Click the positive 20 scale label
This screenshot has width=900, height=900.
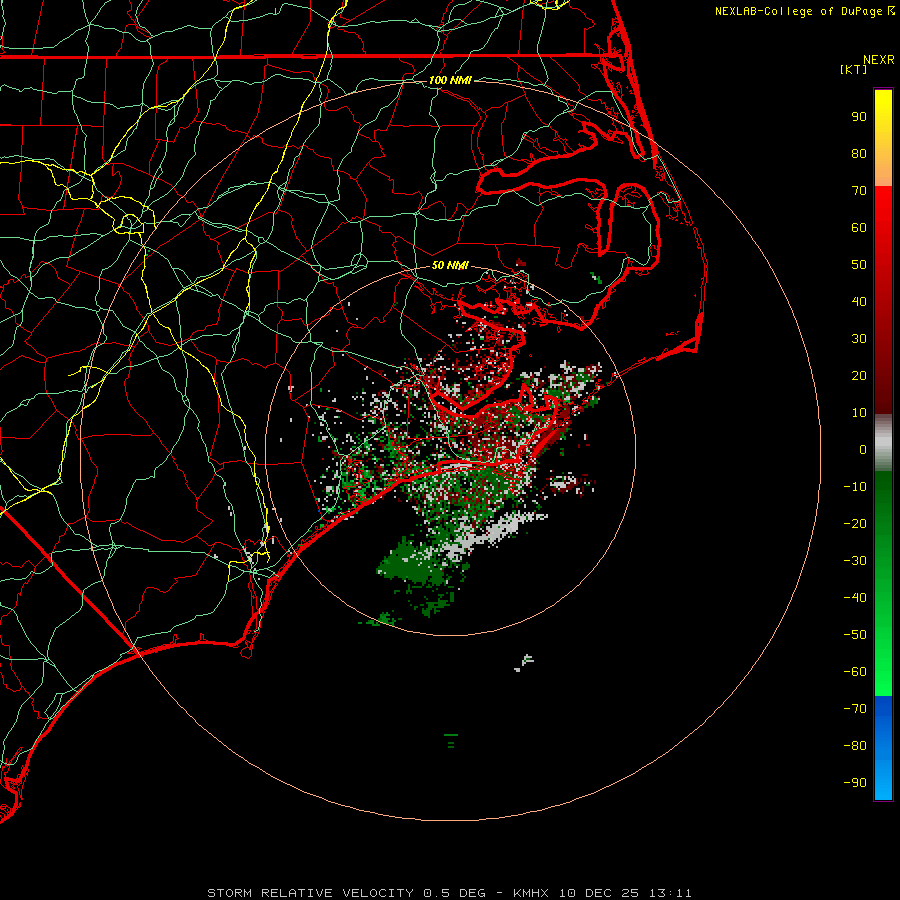859,375
